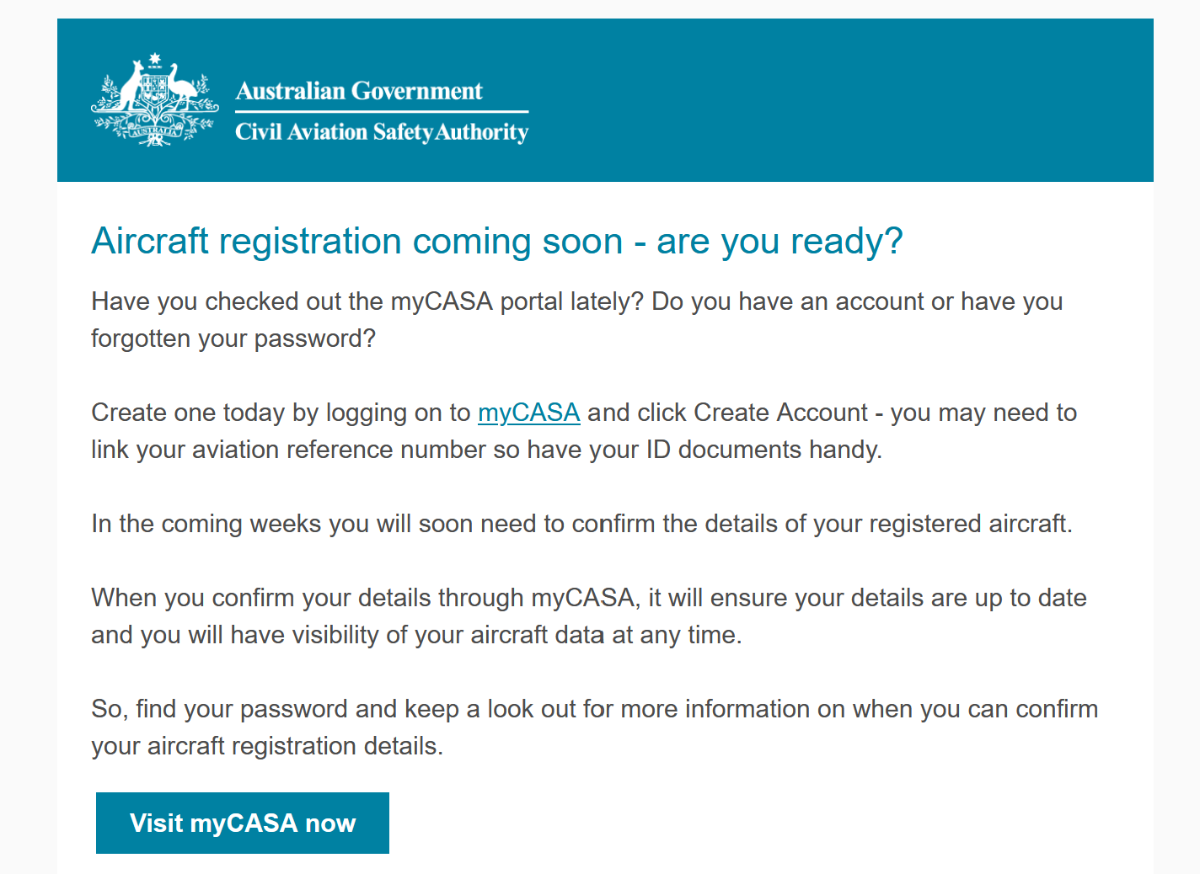Click the final 'aircraft registration details' line
Screen dimensions: 1200x874
[267, 746]
